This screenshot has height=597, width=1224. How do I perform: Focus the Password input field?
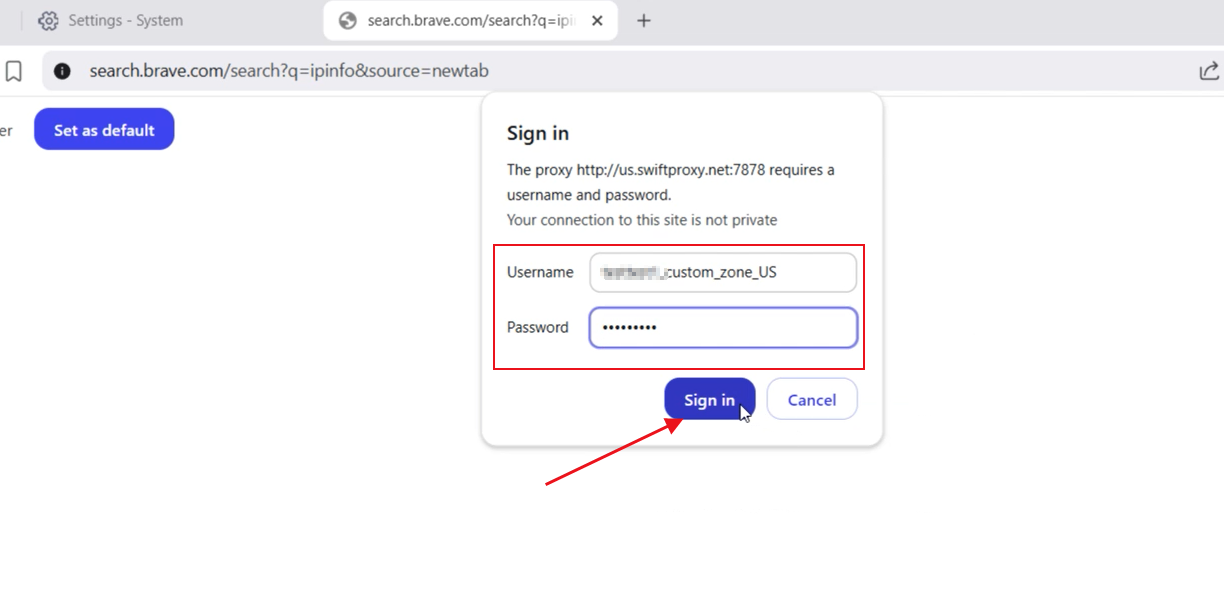coord(723,328)
